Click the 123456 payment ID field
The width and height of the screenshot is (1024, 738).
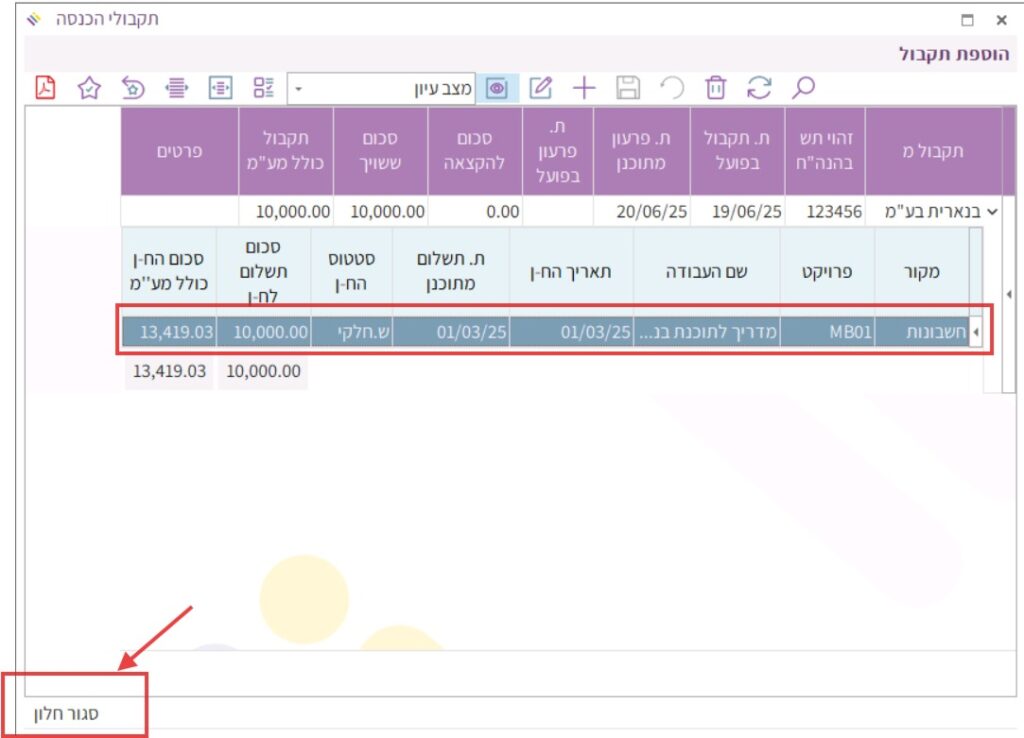click(826, 212)
